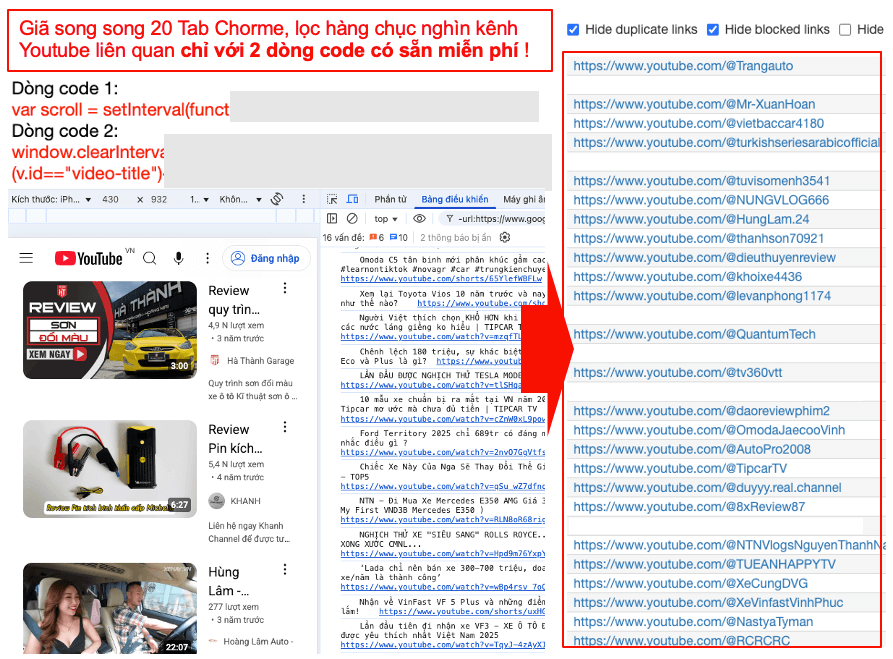Open the yellow car review video thumbnail
The height and width of the screenshot is (659, 893).
coord(110,329)
